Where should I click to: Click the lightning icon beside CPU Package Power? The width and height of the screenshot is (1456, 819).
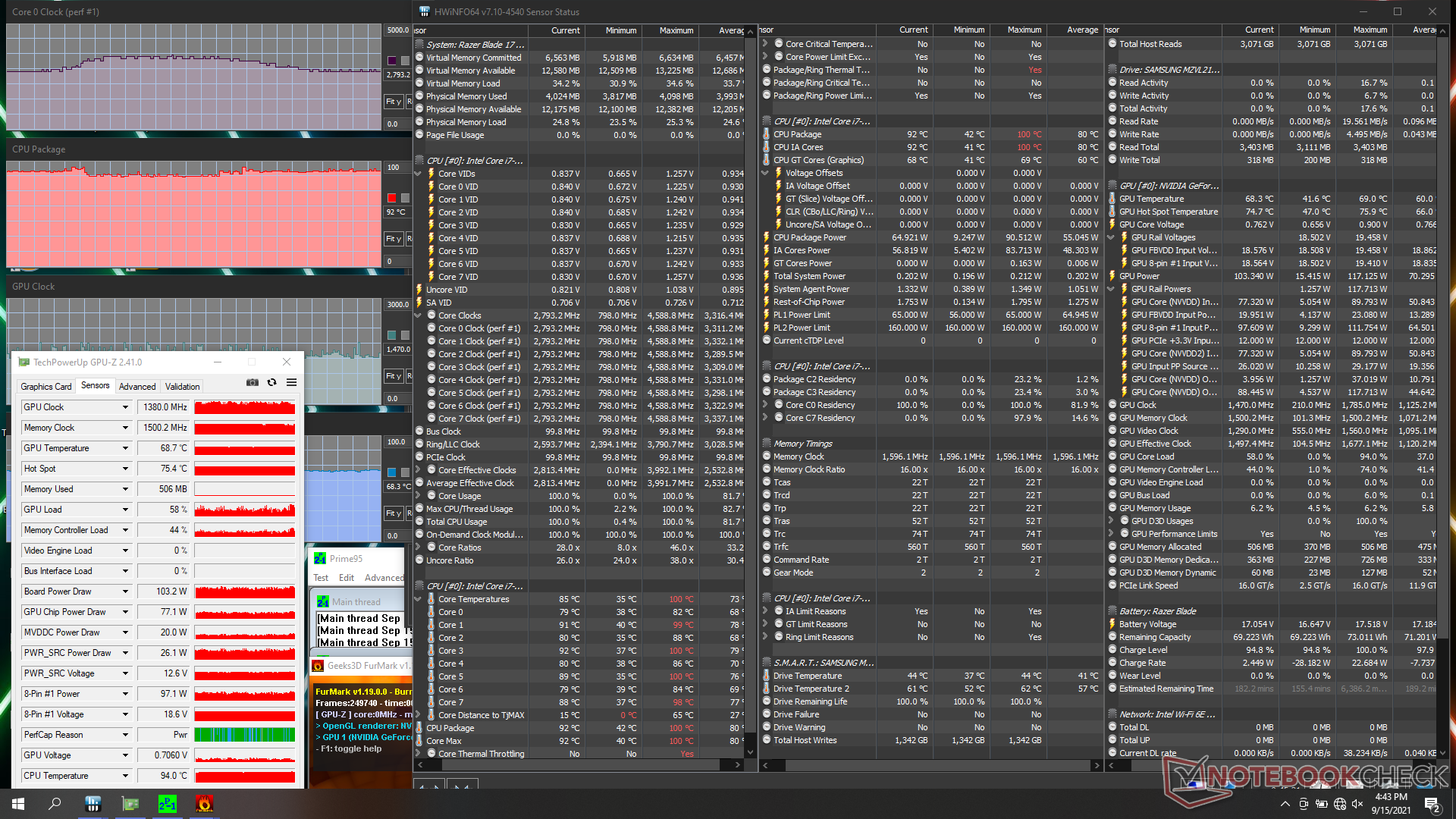tap(767, 237)
